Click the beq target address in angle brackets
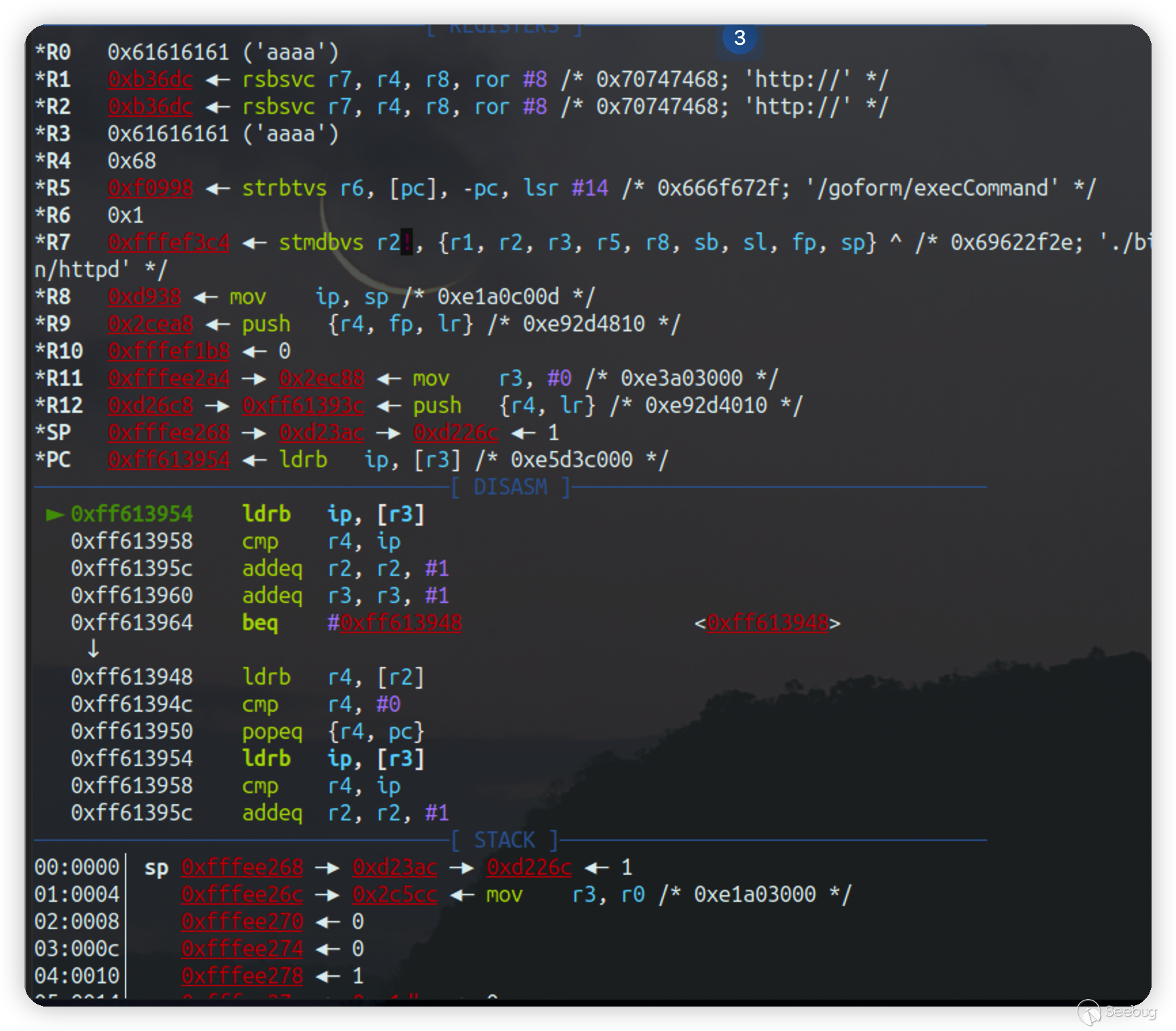The width and height of the screenshot is (1176, 1031). [767, 623]
